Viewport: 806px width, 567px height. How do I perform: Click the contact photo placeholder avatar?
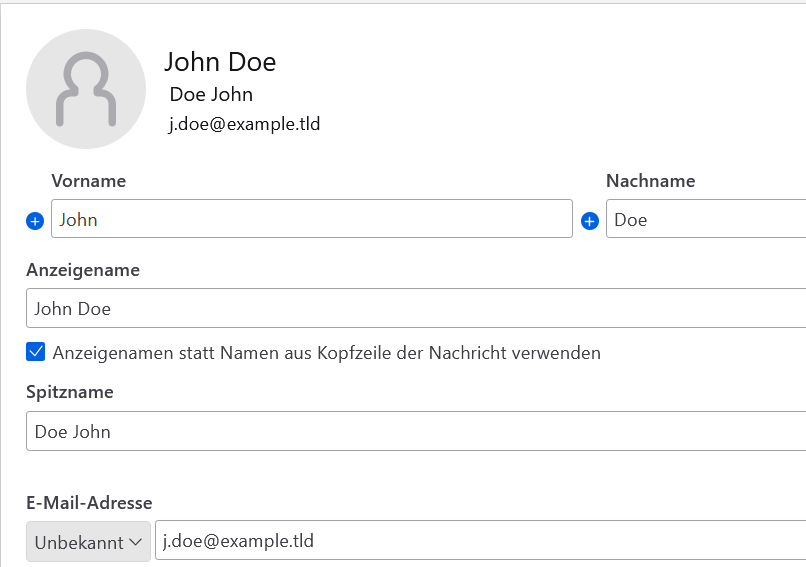tap(86, 89)
